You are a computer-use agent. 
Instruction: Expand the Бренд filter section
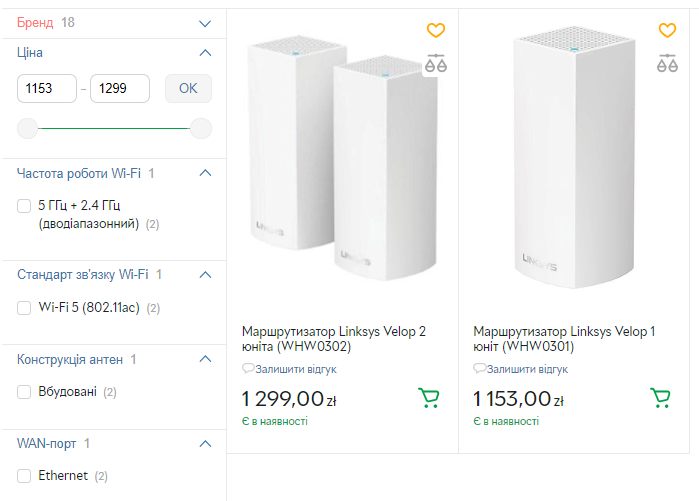click(x=206, y=22)
